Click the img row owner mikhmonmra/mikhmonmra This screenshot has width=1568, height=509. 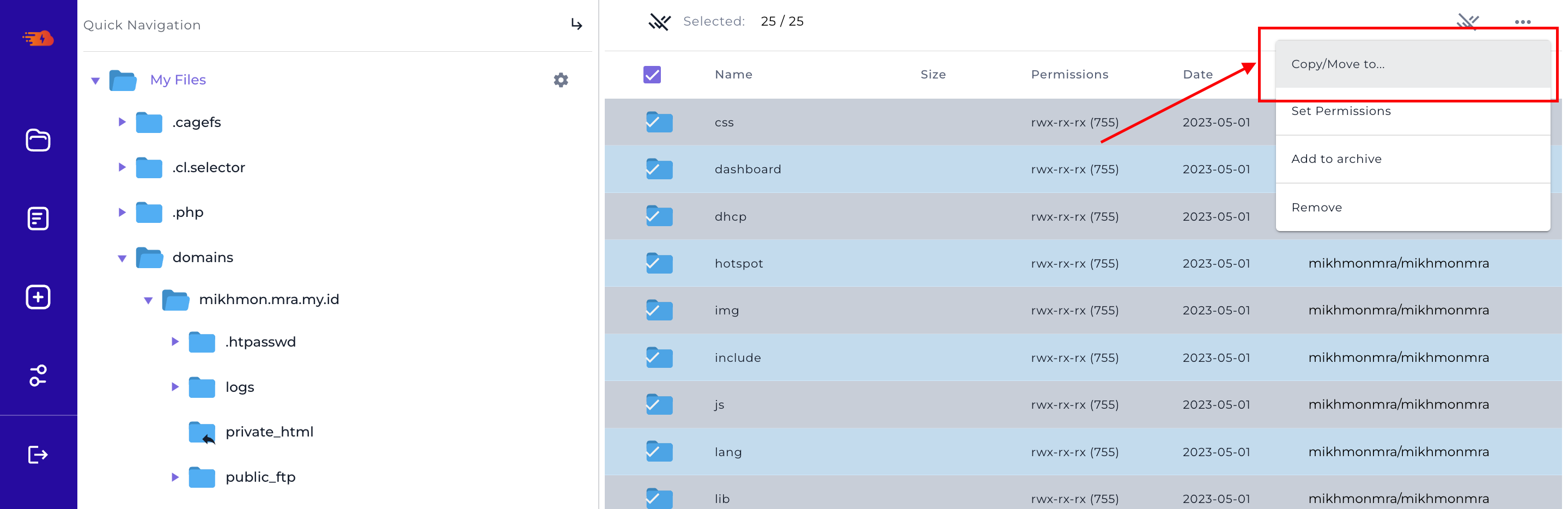[1398, 311]
